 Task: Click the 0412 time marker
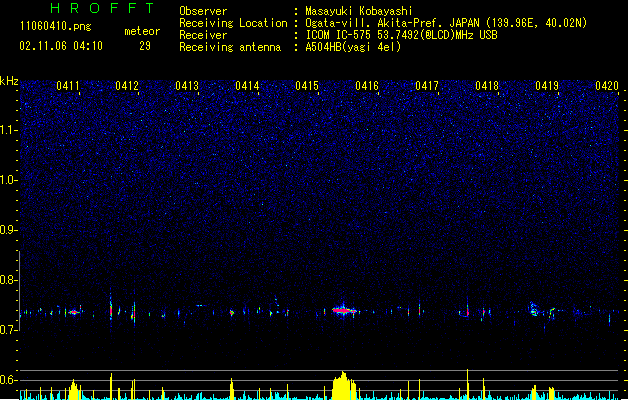(x=127, y=86)
